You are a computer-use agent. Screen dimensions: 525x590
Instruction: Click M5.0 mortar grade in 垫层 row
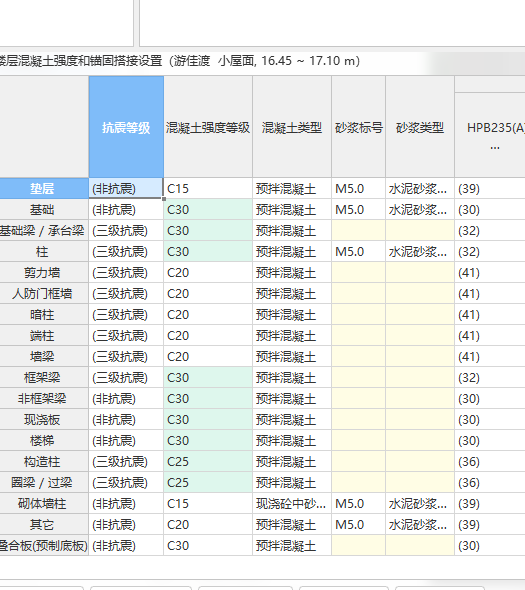coord(358,189)
